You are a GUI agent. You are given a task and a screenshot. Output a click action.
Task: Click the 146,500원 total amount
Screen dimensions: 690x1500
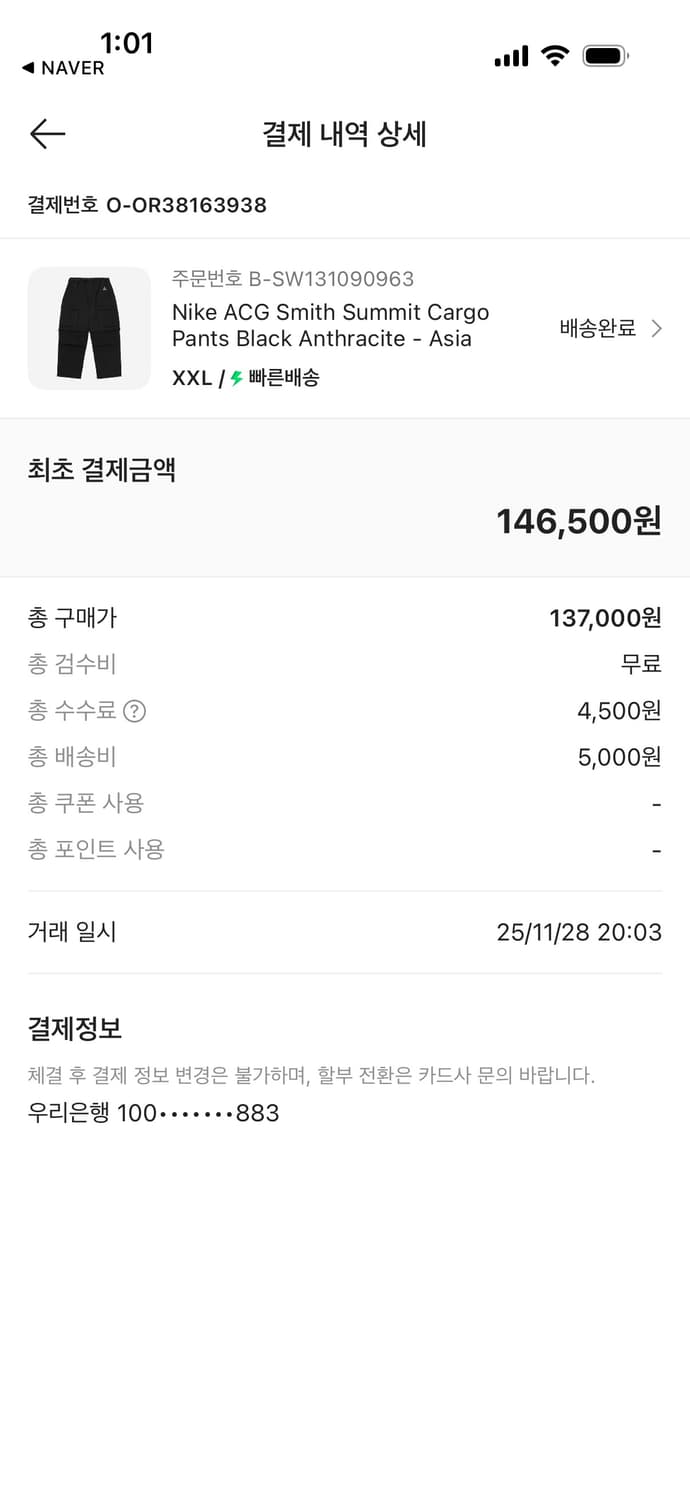(578, 521)
